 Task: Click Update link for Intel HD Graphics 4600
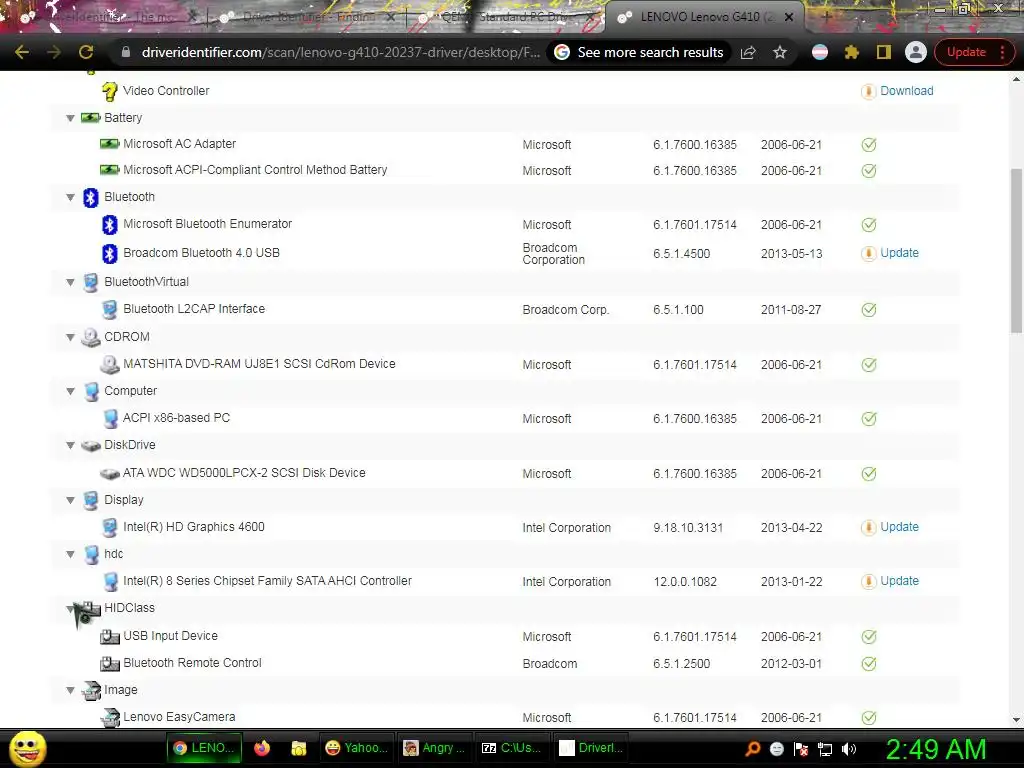899,527
